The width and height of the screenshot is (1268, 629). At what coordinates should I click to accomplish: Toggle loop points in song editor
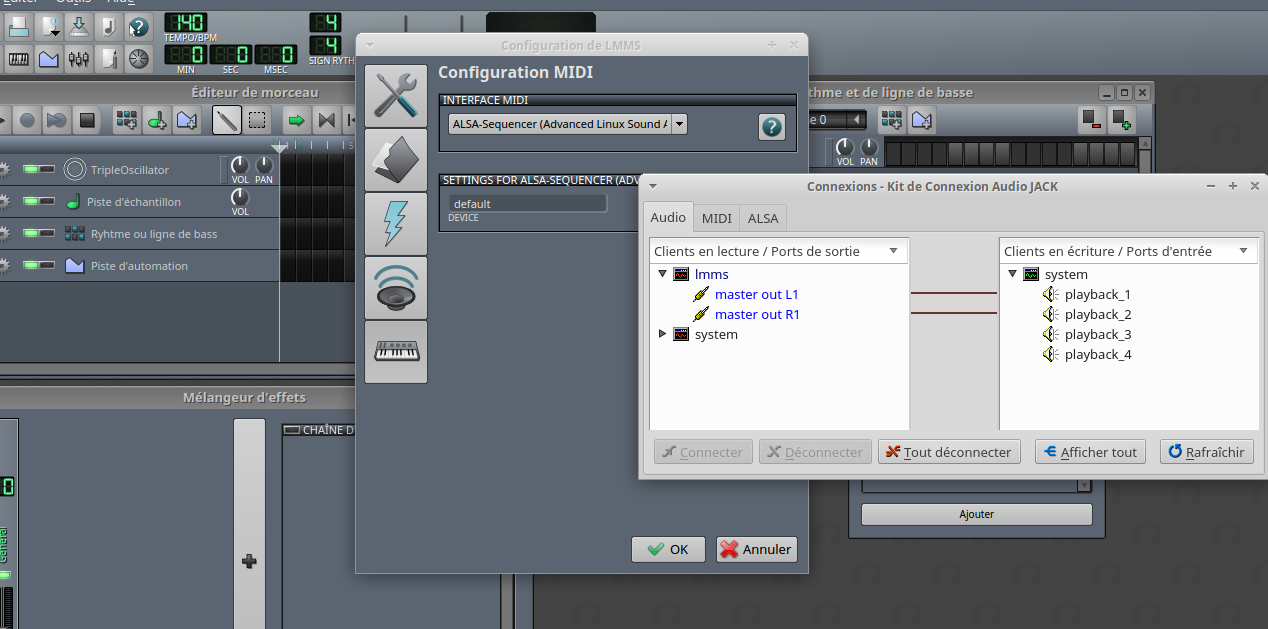point(326,121)
